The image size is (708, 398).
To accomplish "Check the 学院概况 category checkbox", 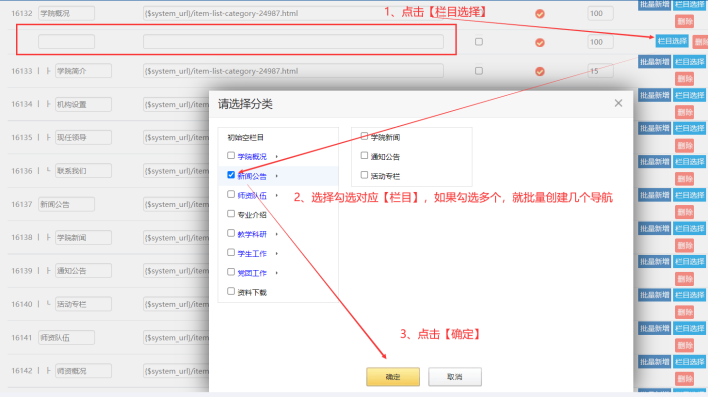I will (x=231, y=155).
